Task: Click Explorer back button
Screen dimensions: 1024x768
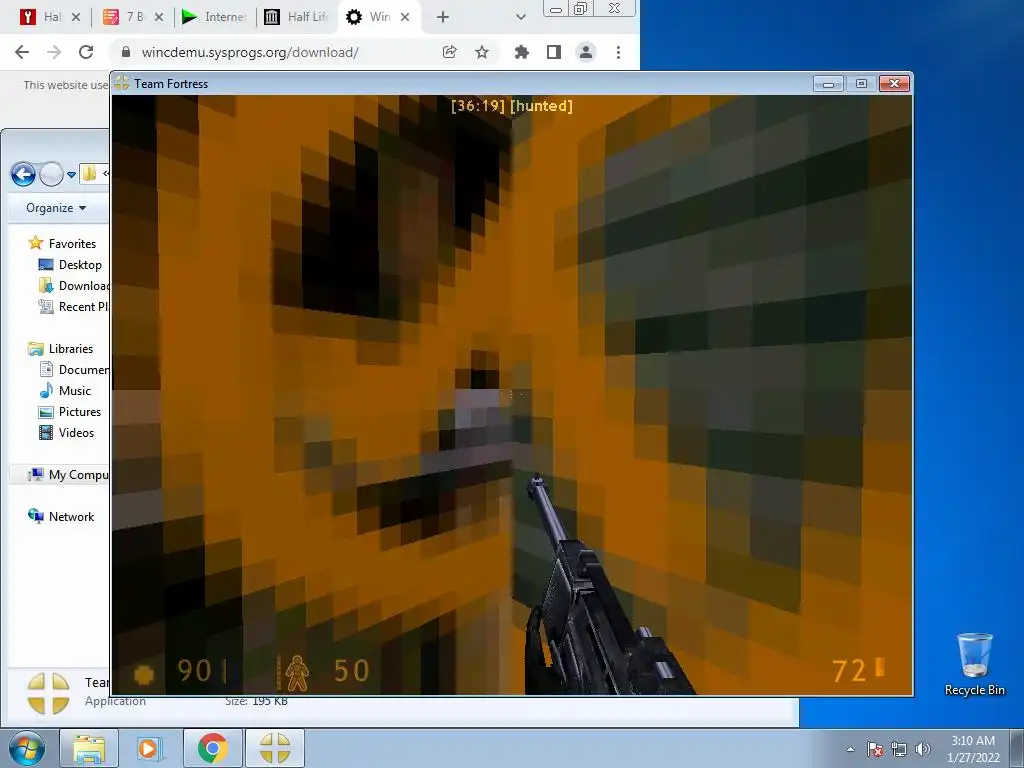Action: (24, 174)
